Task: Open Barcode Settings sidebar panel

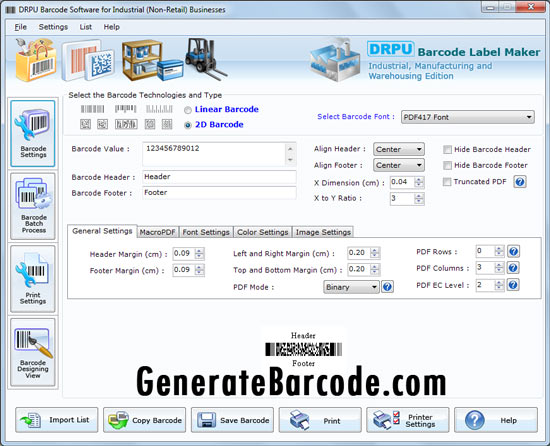Action: coord(33,133)
